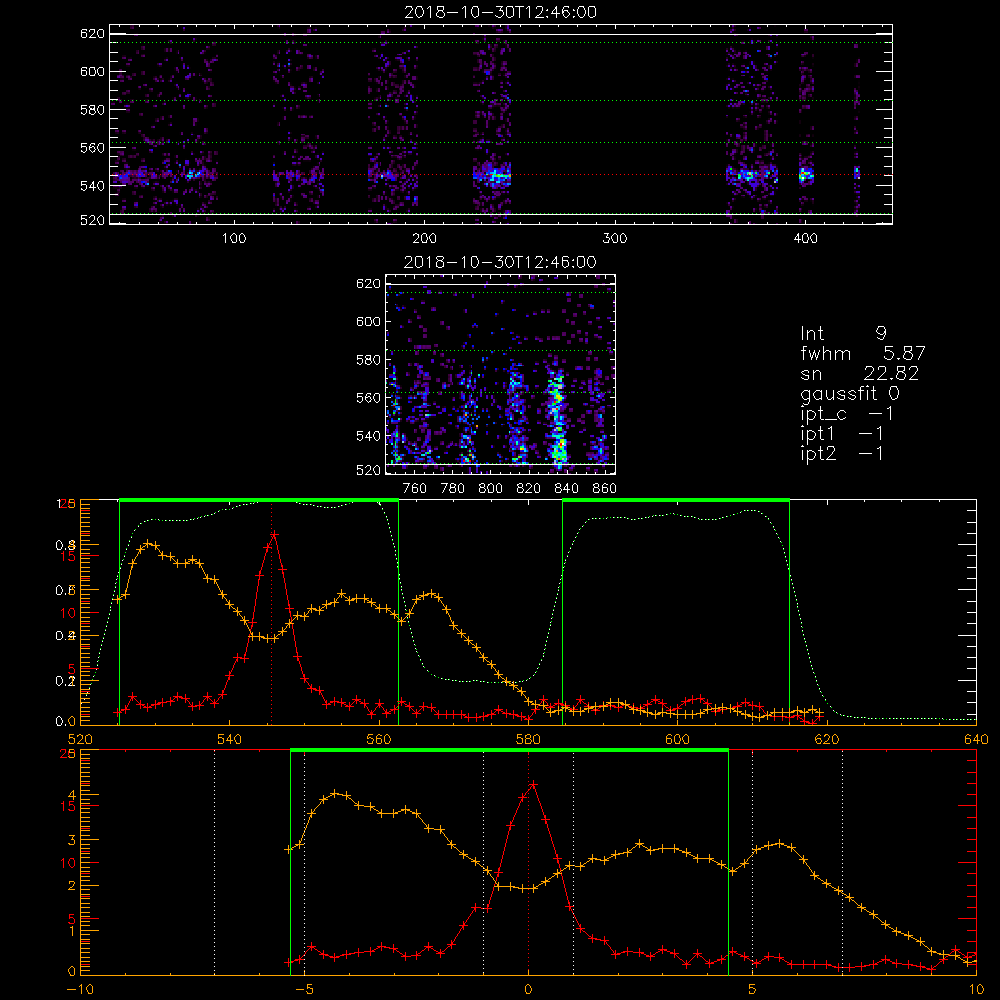Click the zoomed middle image title 2018-10-30T12:46:00
1000x1000 pixels.
coord(501,262)
